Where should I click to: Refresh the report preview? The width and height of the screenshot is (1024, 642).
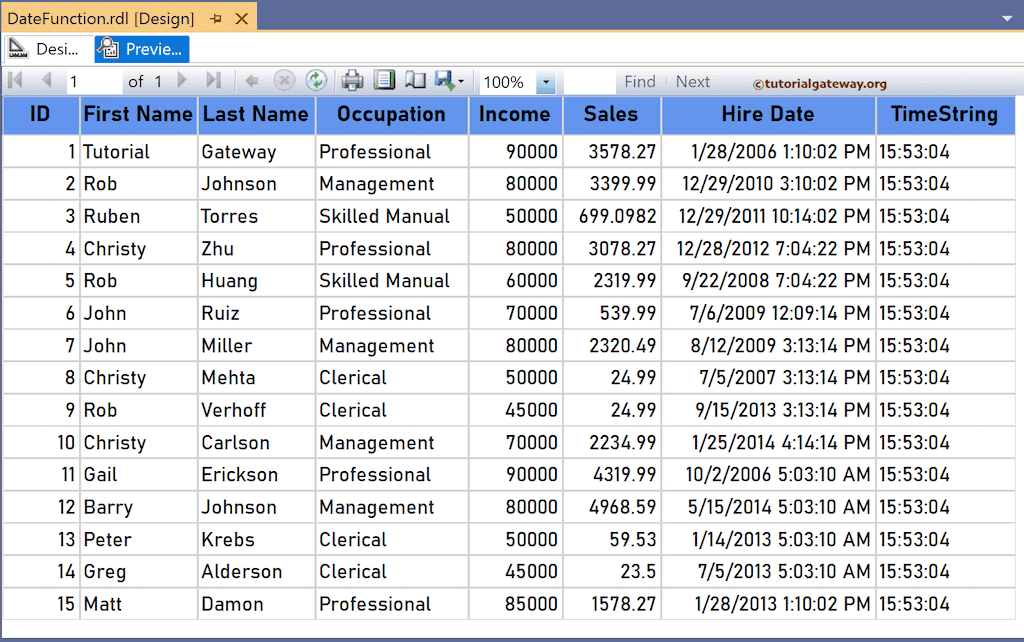click(317, 82)
